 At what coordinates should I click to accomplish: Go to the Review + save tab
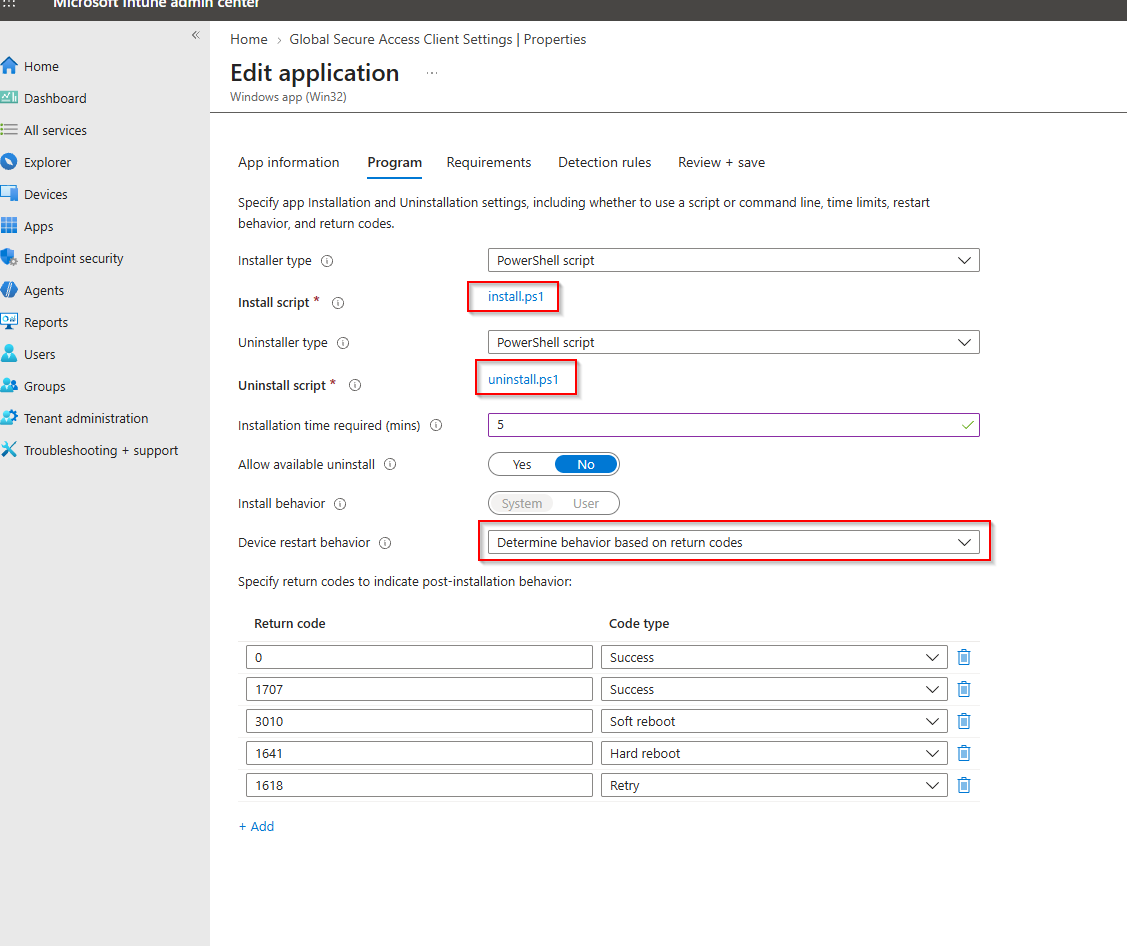(x=722, y=162)
